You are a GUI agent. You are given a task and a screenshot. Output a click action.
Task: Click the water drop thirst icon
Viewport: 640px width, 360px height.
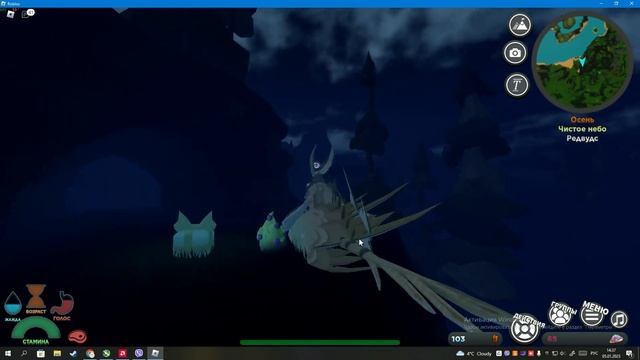13,304
